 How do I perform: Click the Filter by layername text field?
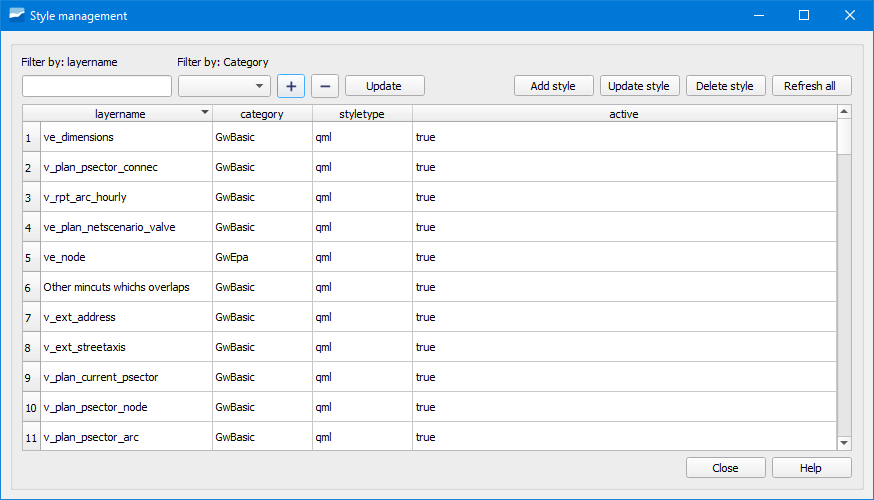(97, 86)
